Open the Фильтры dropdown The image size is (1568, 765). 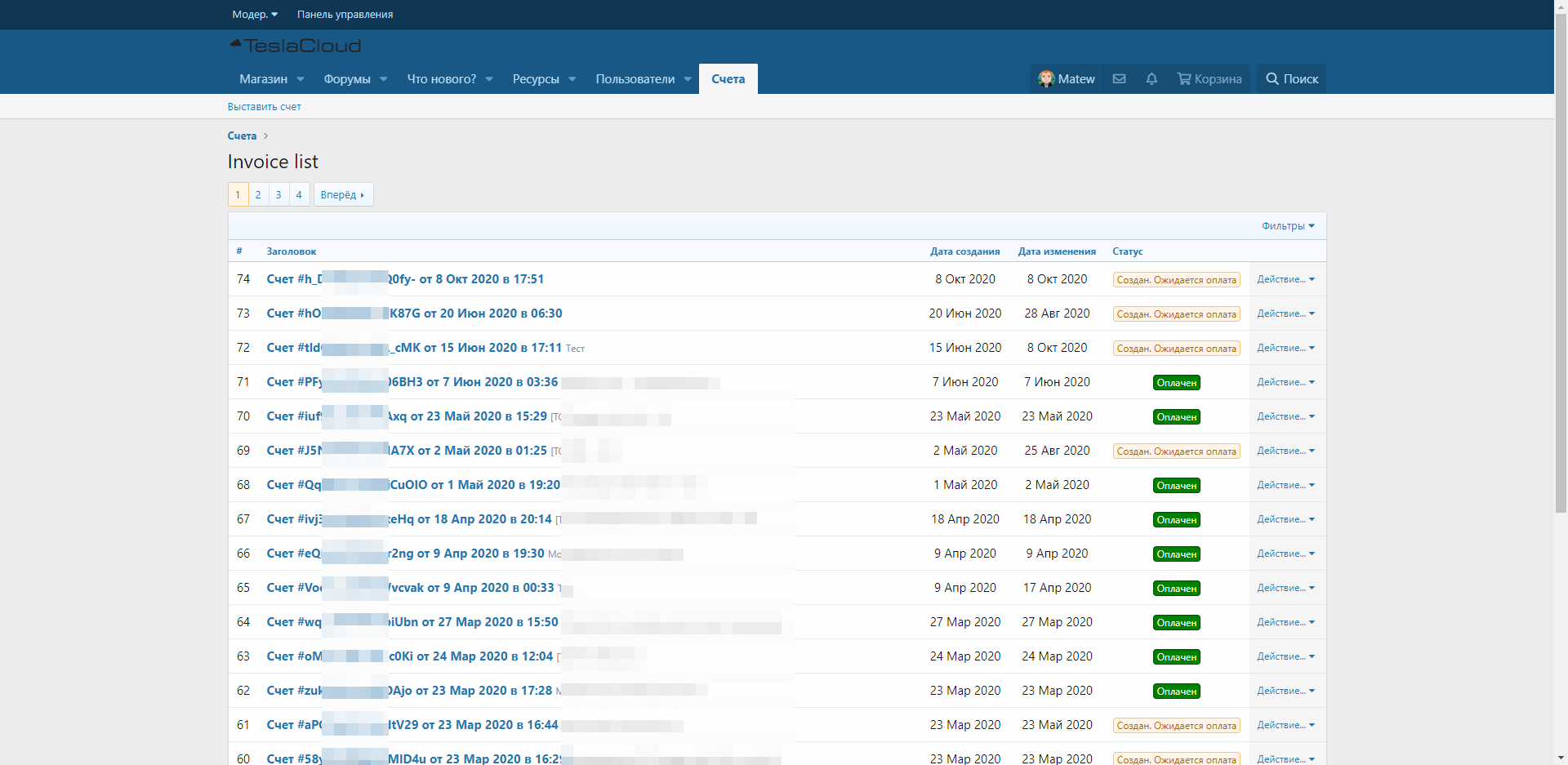(1287, 226)
